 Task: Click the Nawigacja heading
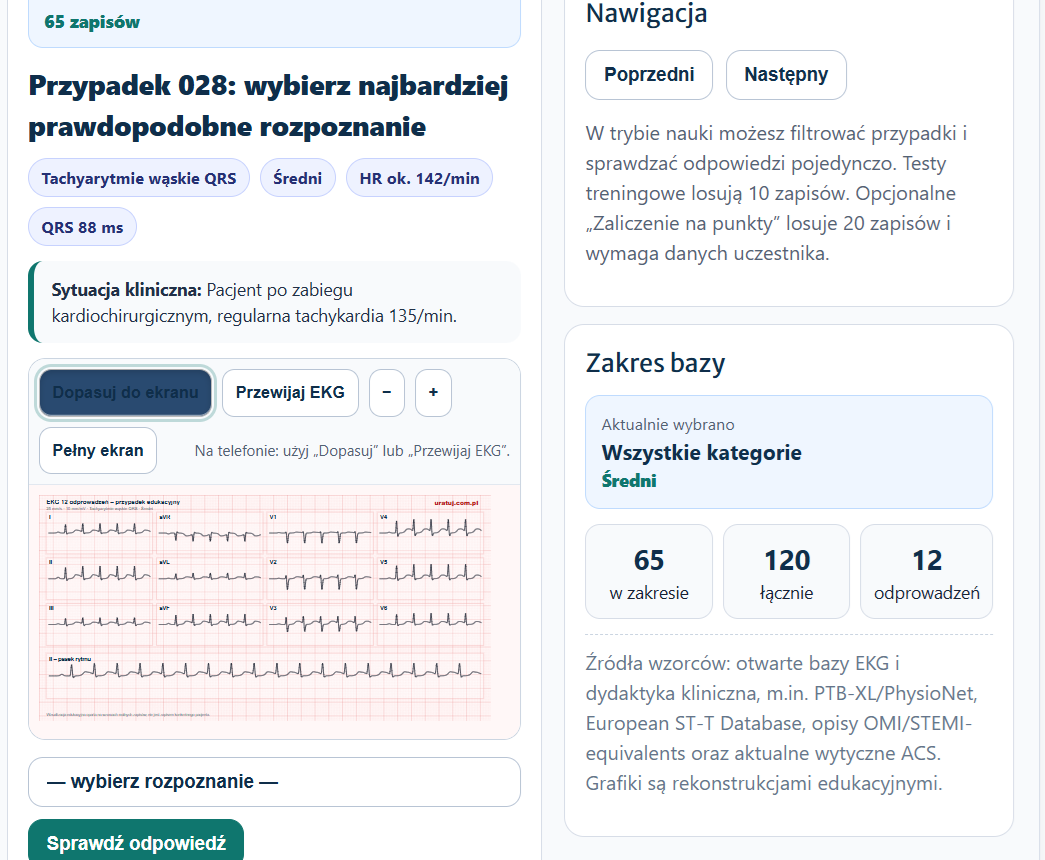point(646,13)
